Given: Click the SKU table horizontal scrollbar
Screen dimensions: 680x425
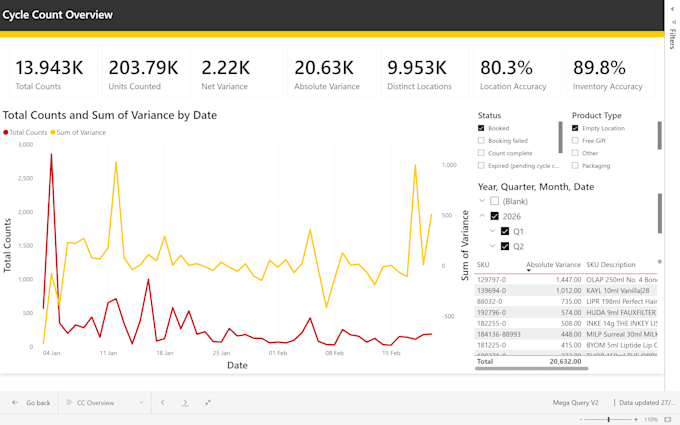Looking at the screenshot, I should point(532,369).
